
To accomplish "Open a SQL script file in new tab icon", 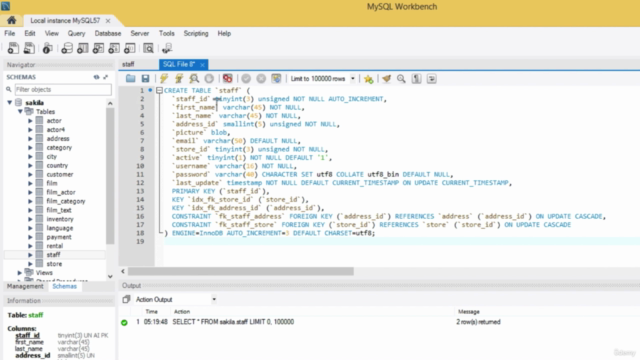I will click(x=29, y=48).
